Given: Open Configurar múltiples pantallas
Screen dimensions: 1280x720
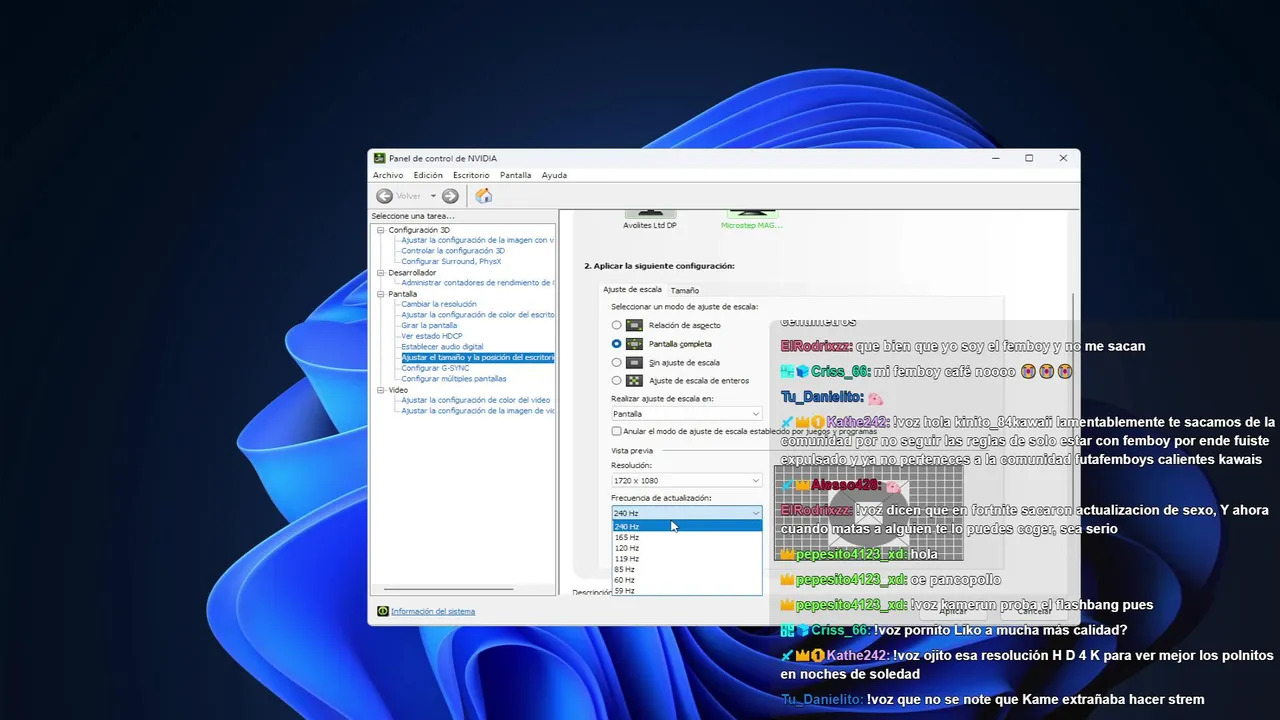Looking at the screenshot, I should point(454,379).
